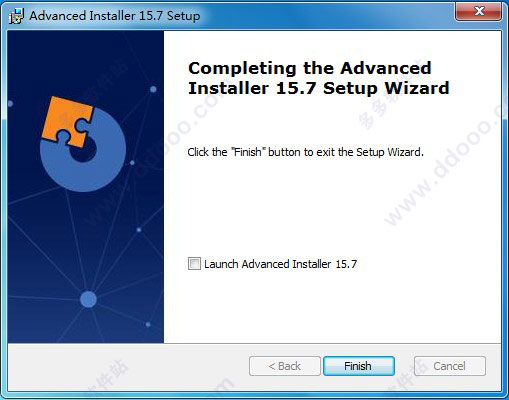The height and width of the screenshot is (400, 509).
Task: Click the "Installer 15.7 Setup Wizard" heading line
Action: click(319, 88)
